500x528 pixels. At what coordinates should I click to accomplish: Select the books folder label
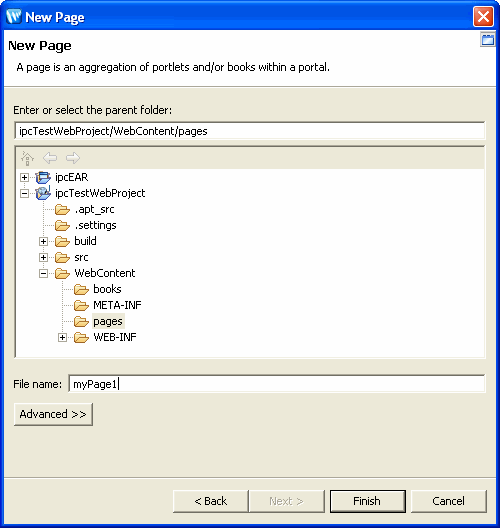point(107,289)
